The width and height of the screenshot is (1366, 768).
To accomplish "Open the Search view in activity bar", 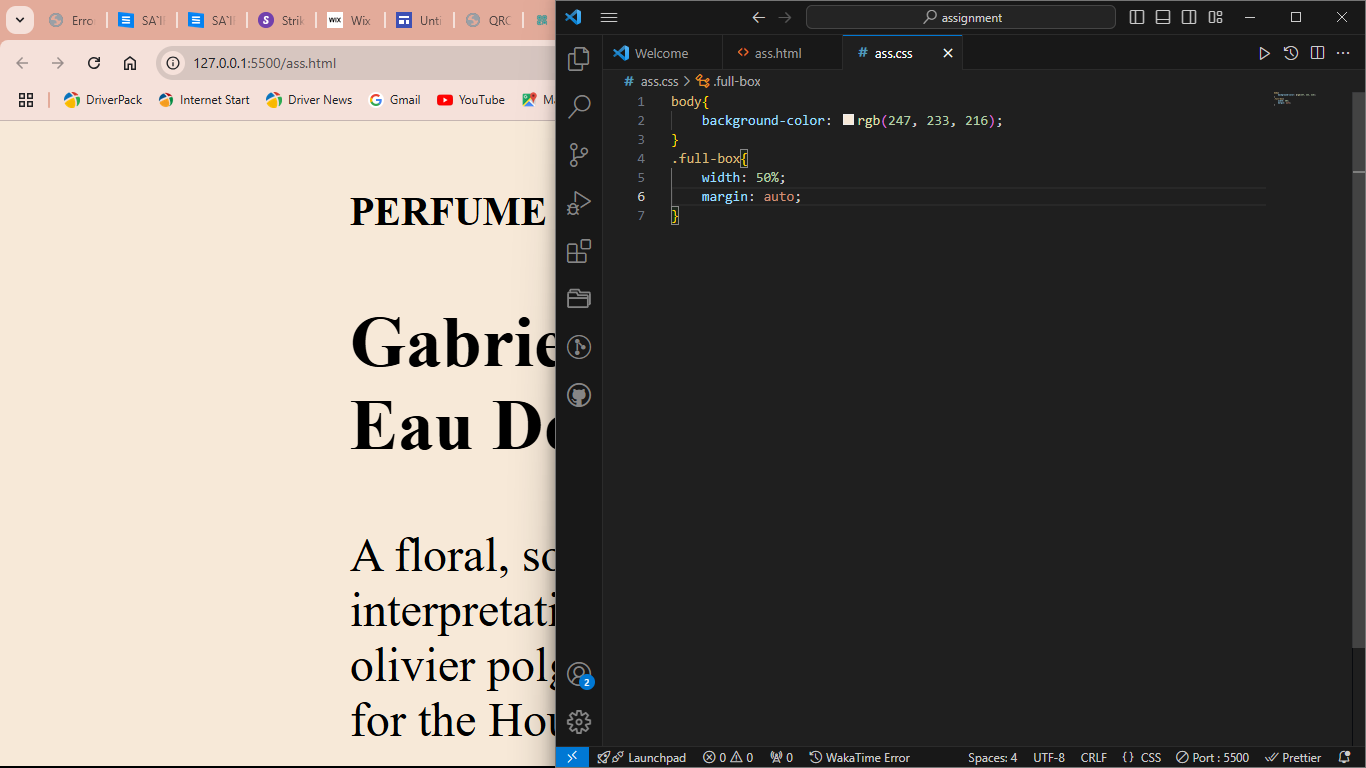I will (x=579, y=107).
